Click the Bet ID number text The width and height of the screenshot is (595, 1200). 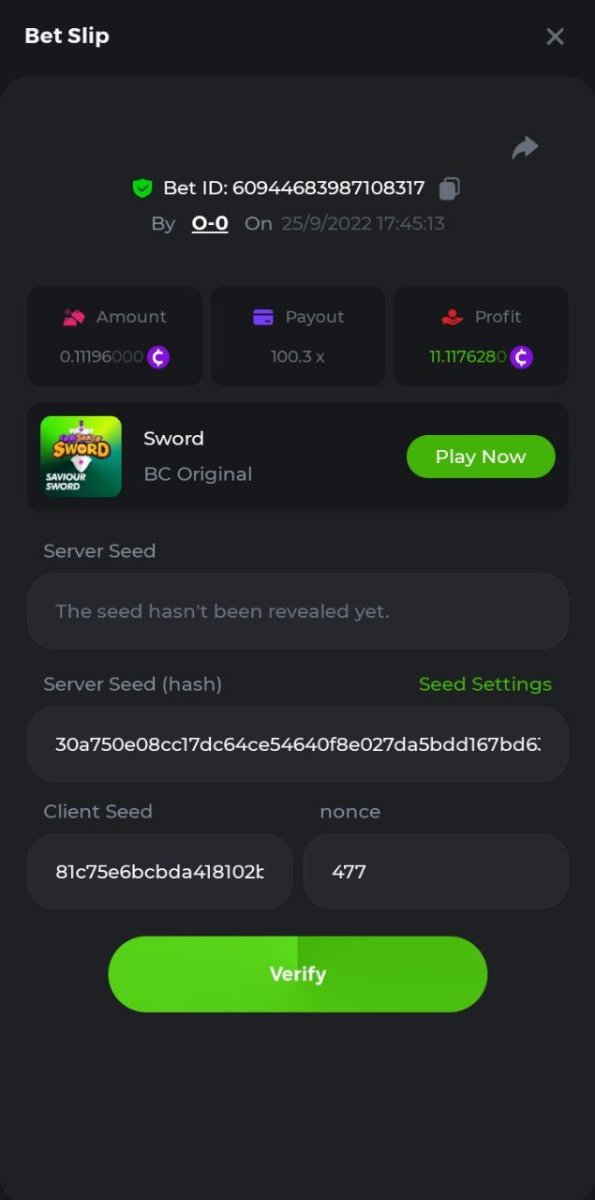(x=328, y=188)
